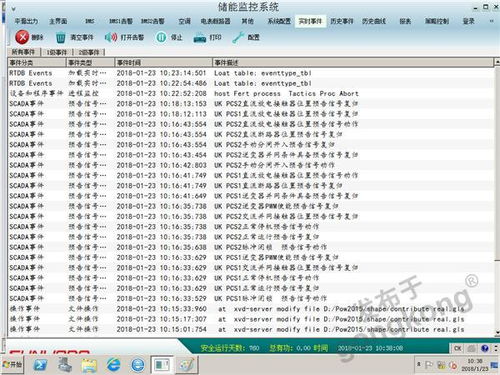Select the 2级事件 tab
This screenshot has width=500, height=375.
pyautogui.click(x=89, y=52)
